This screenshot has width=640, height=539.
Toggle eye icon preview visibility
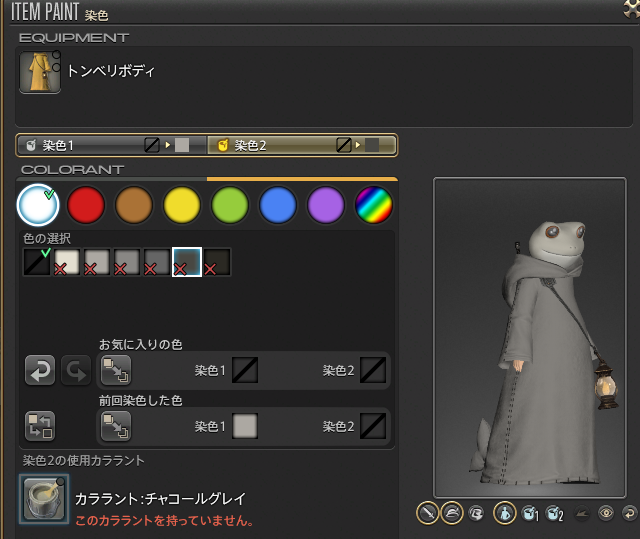pos(605,513)
